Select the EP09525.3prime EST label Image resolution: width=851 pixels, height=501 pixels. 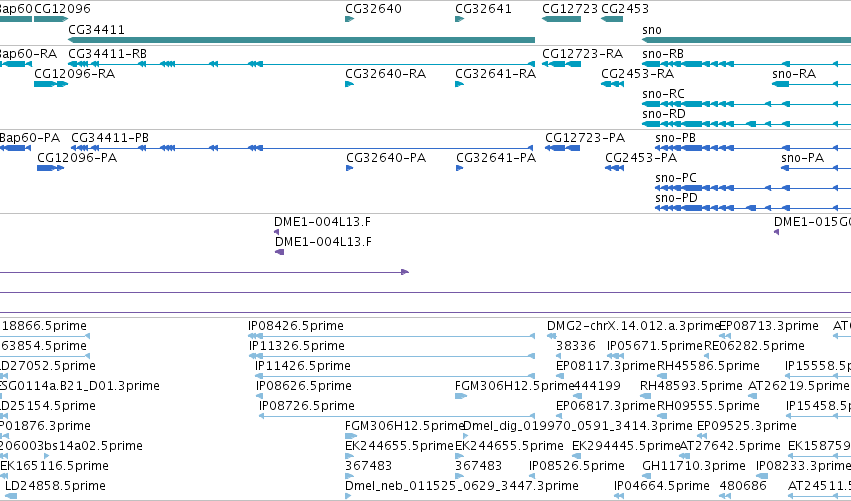click(x=747, y=426)
